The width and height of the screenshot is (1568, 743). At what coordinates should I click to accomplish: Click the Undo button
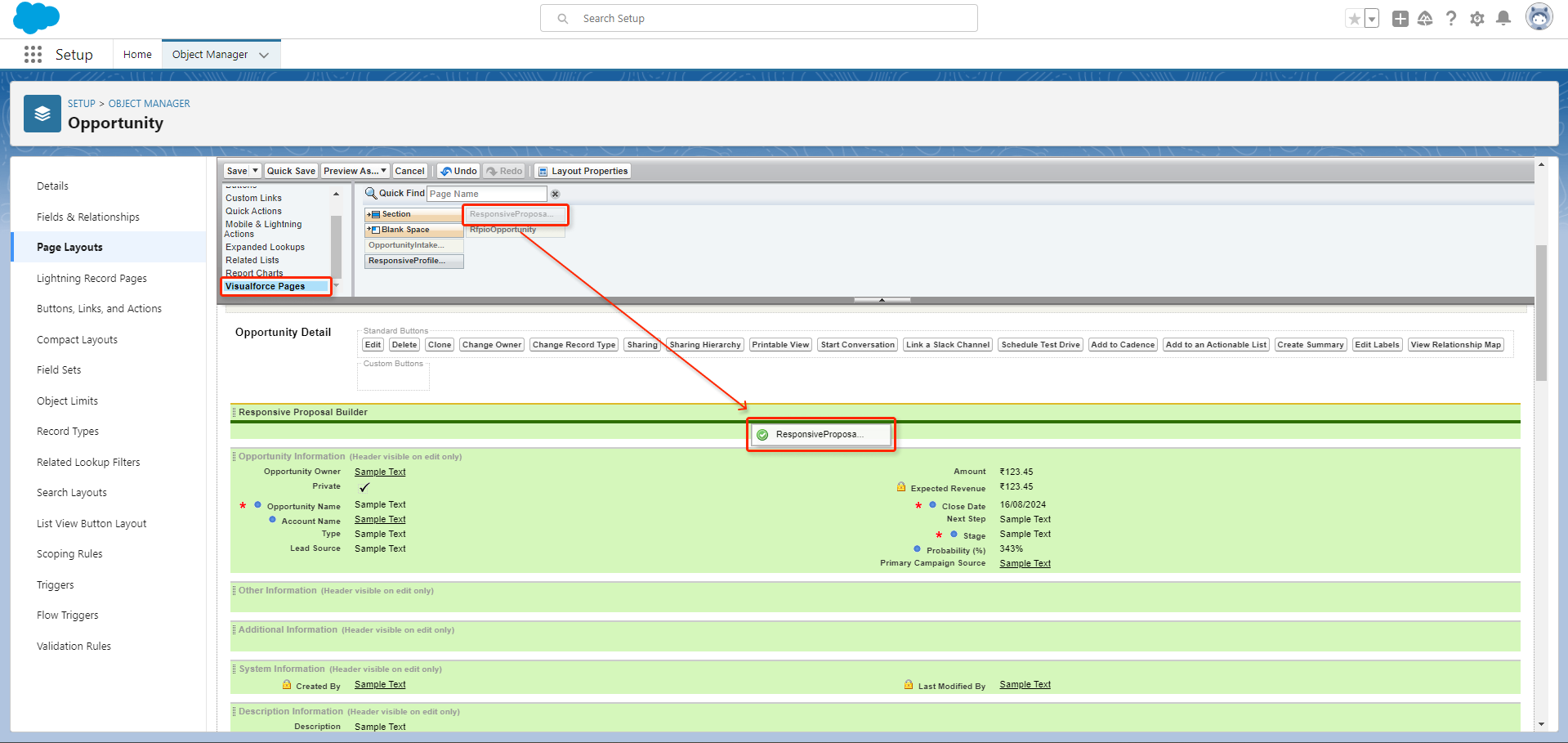(458, 171)
